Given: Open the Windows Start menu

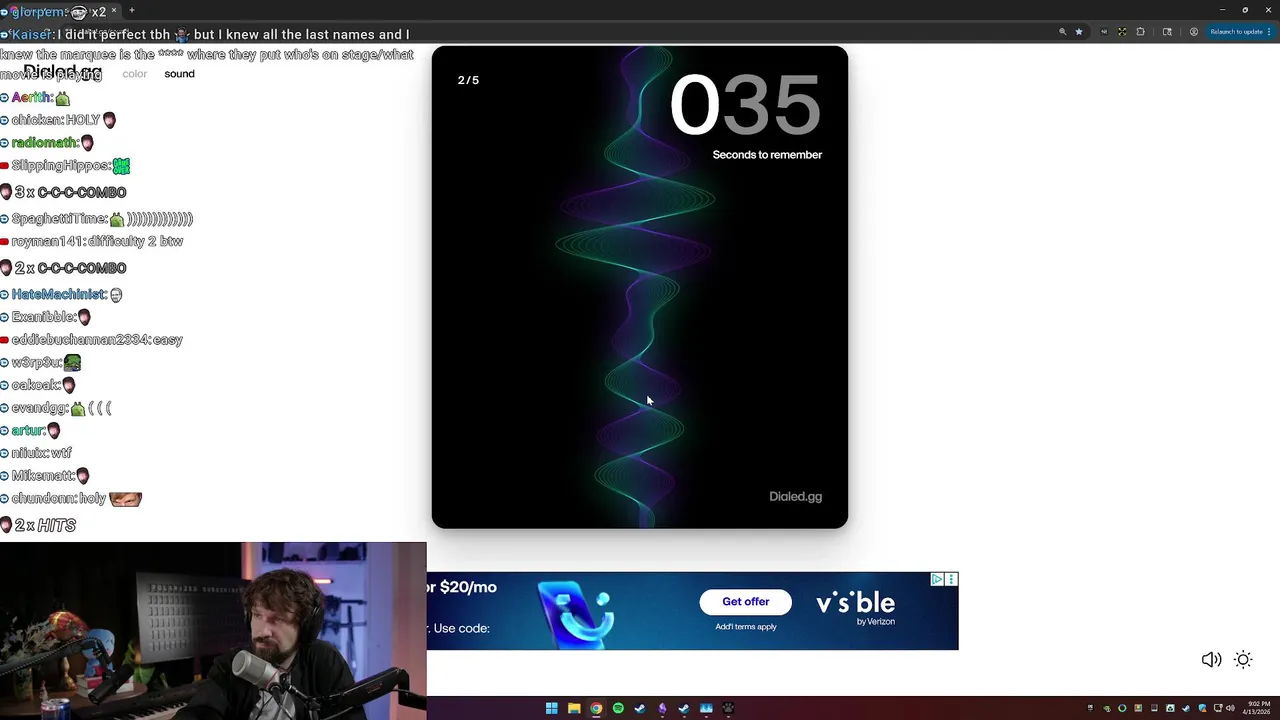Looking at the screenshot, I should coord(551,708).
